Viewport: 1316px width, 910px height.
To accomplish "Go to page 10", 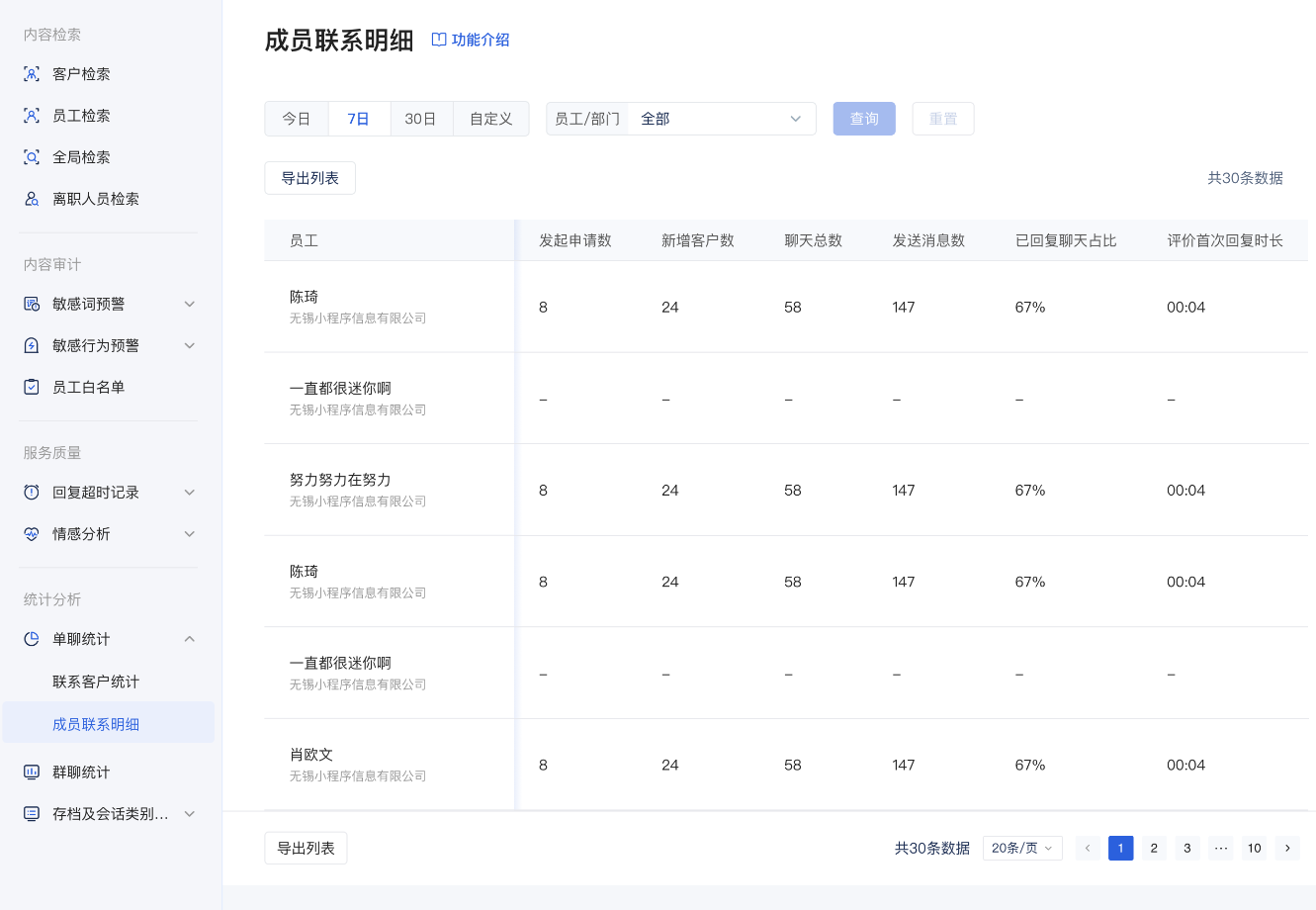I will [x=1255, y=848].
